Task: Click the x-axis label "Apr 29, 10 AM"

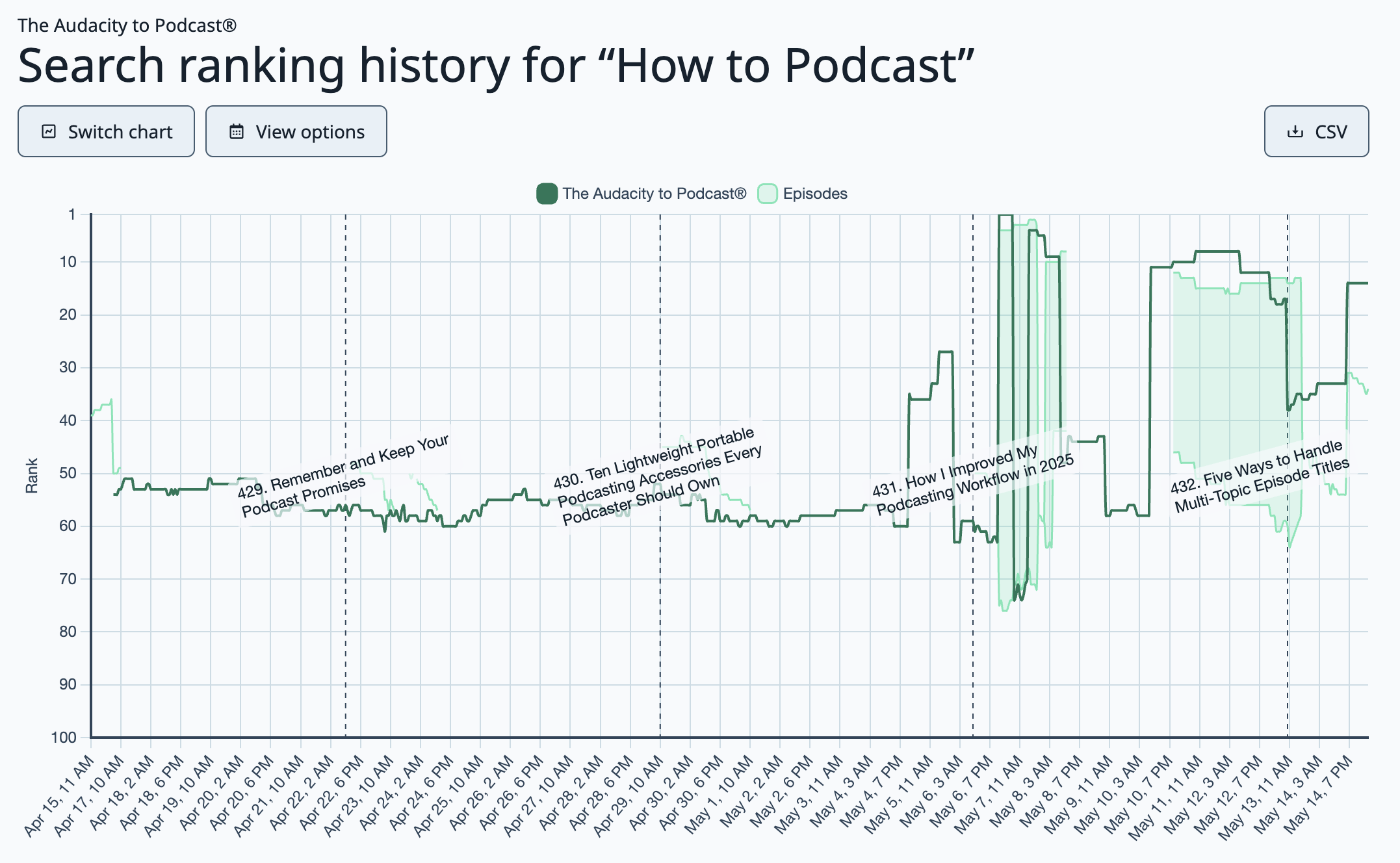Action: 628,795
